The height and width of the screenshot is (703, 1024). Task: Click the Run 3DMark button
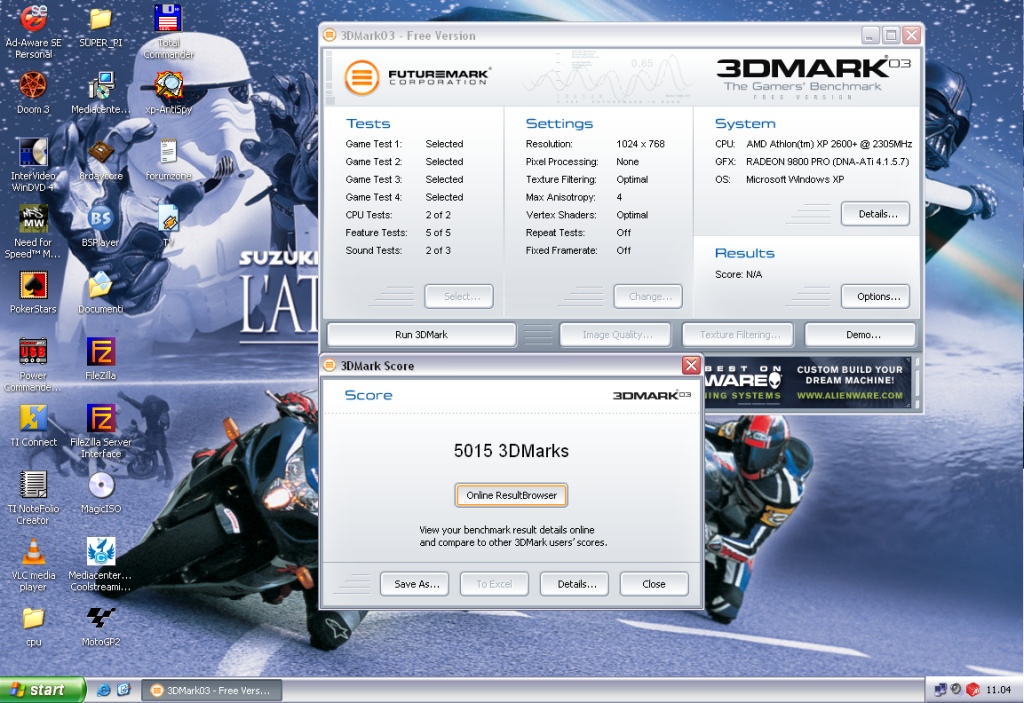pyautogui.click(x=421, y=335)
